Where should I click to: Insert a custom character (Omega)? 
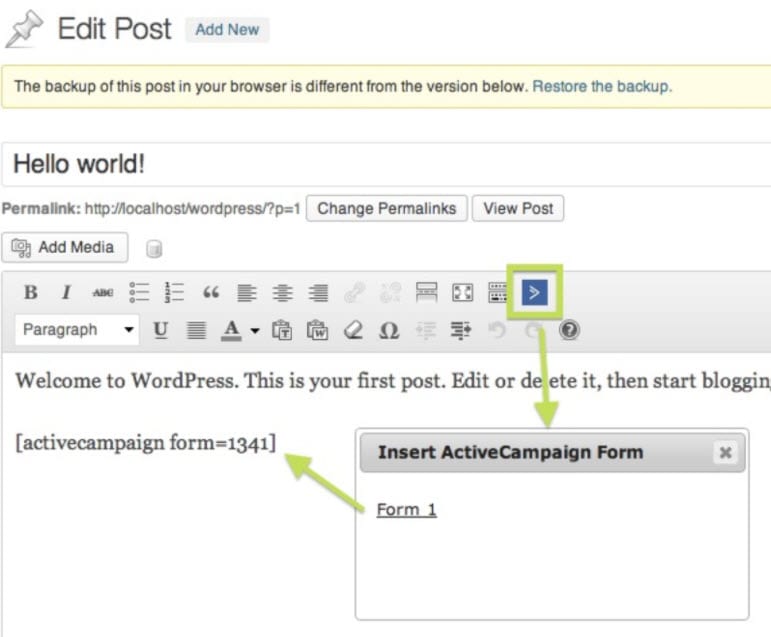click(x=389, y=331)
